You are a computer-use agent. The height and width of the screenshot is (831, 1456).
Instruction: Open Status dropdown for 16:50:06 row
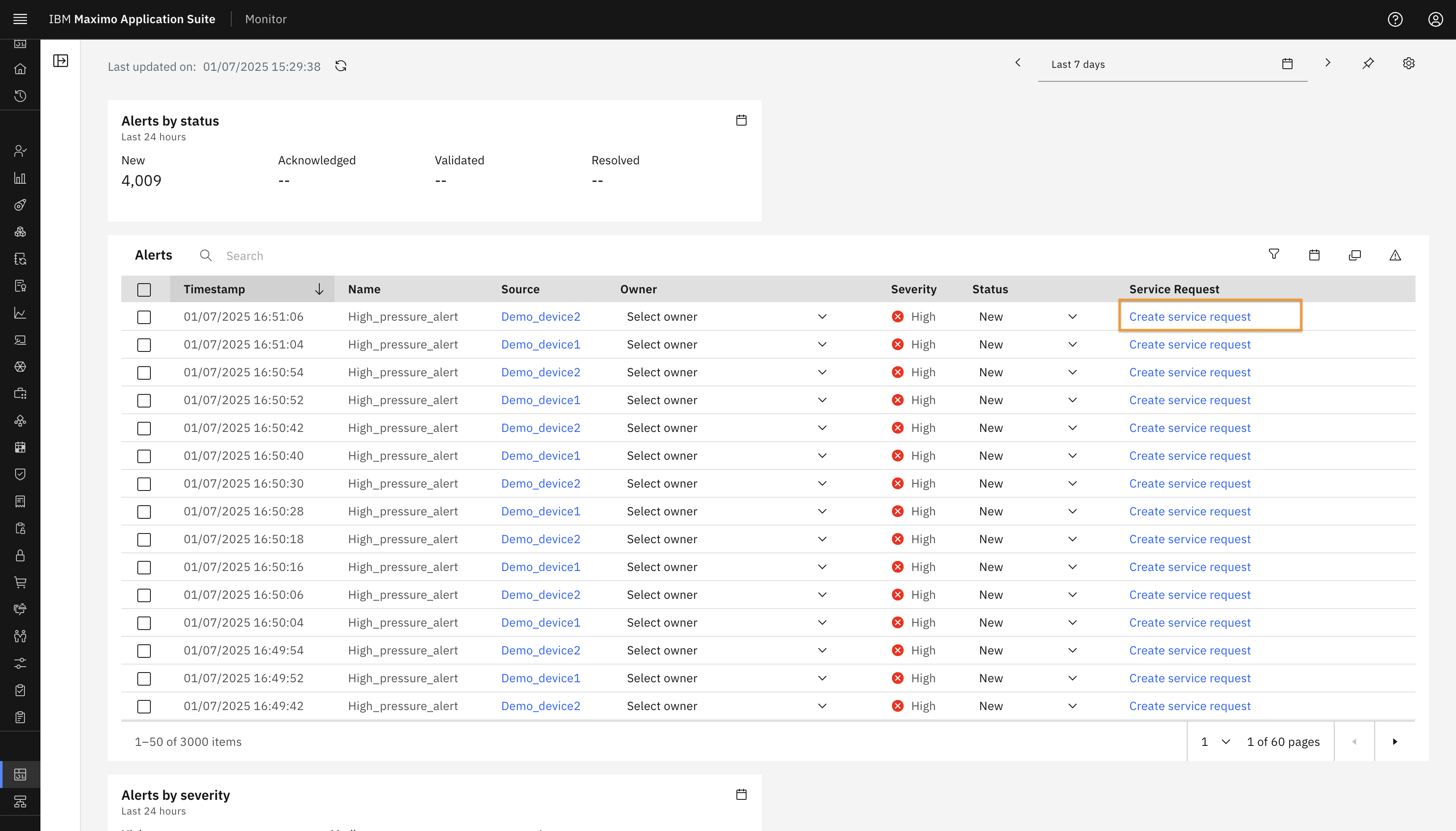pos(1028,595)
